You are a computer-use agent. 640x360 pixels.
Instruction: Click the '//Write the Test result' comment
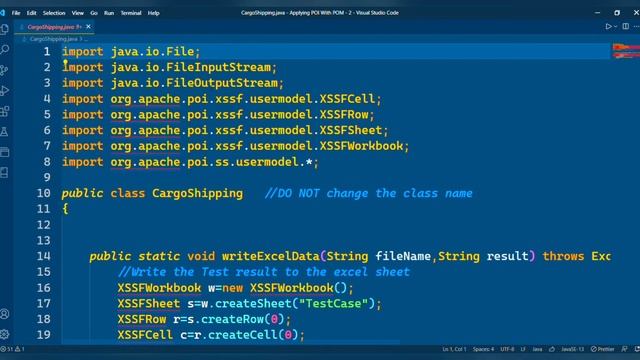click(x=264, y=272)
